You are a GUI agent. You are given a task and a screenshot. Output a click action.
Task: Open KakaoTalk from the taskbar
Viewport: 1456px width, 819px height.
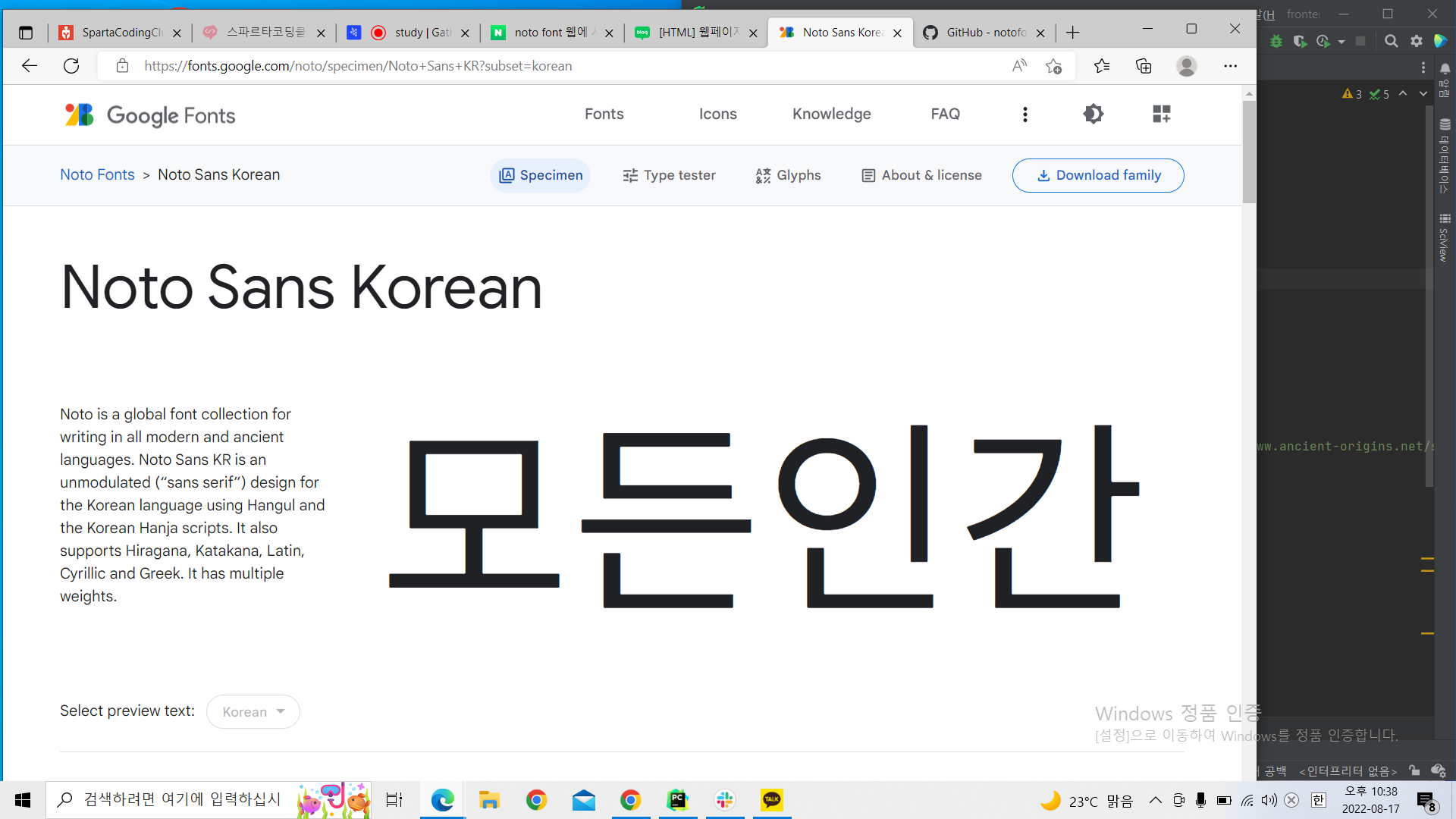[x=771, y=800]
